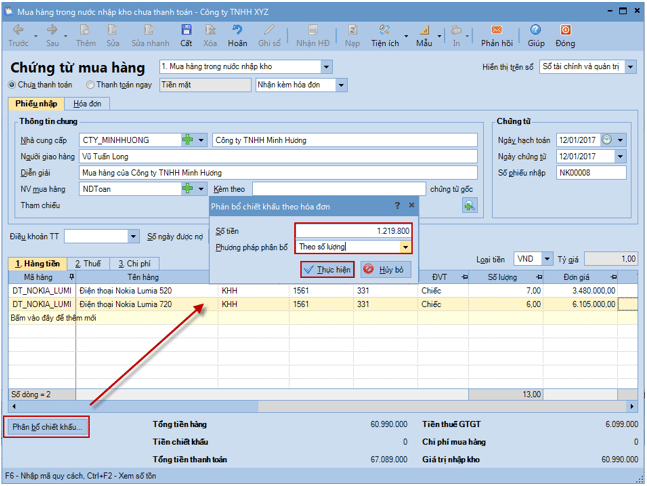Pin the Mã hàng column

(71, 277)
